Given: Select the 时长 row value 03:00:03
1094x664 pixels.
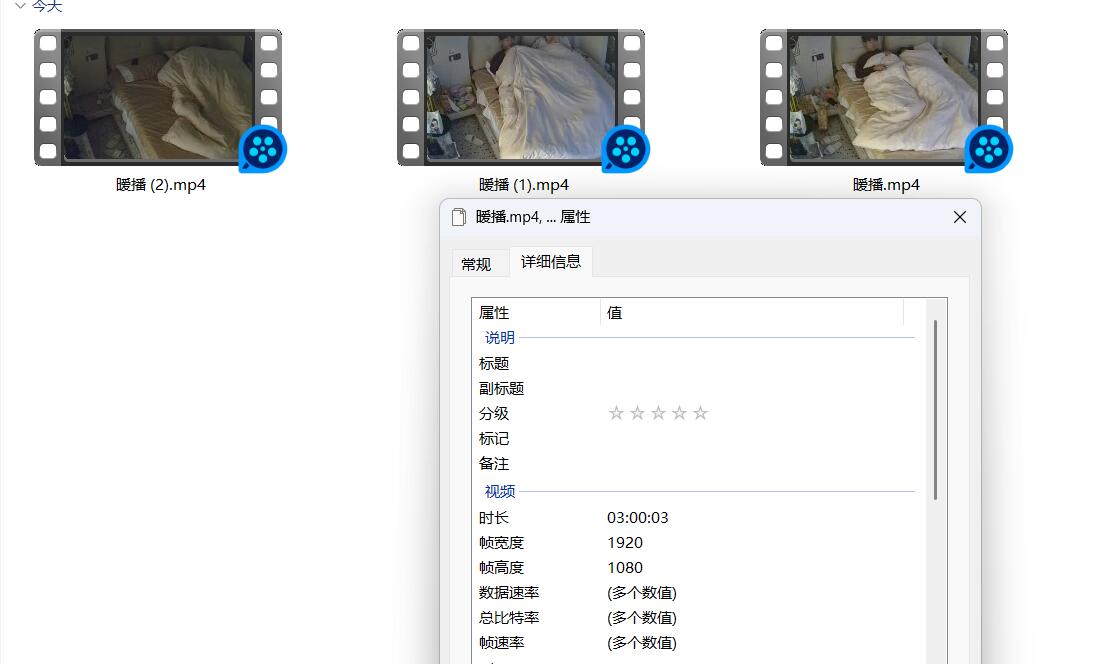Looking at the screenshot, I should point(638,518).
